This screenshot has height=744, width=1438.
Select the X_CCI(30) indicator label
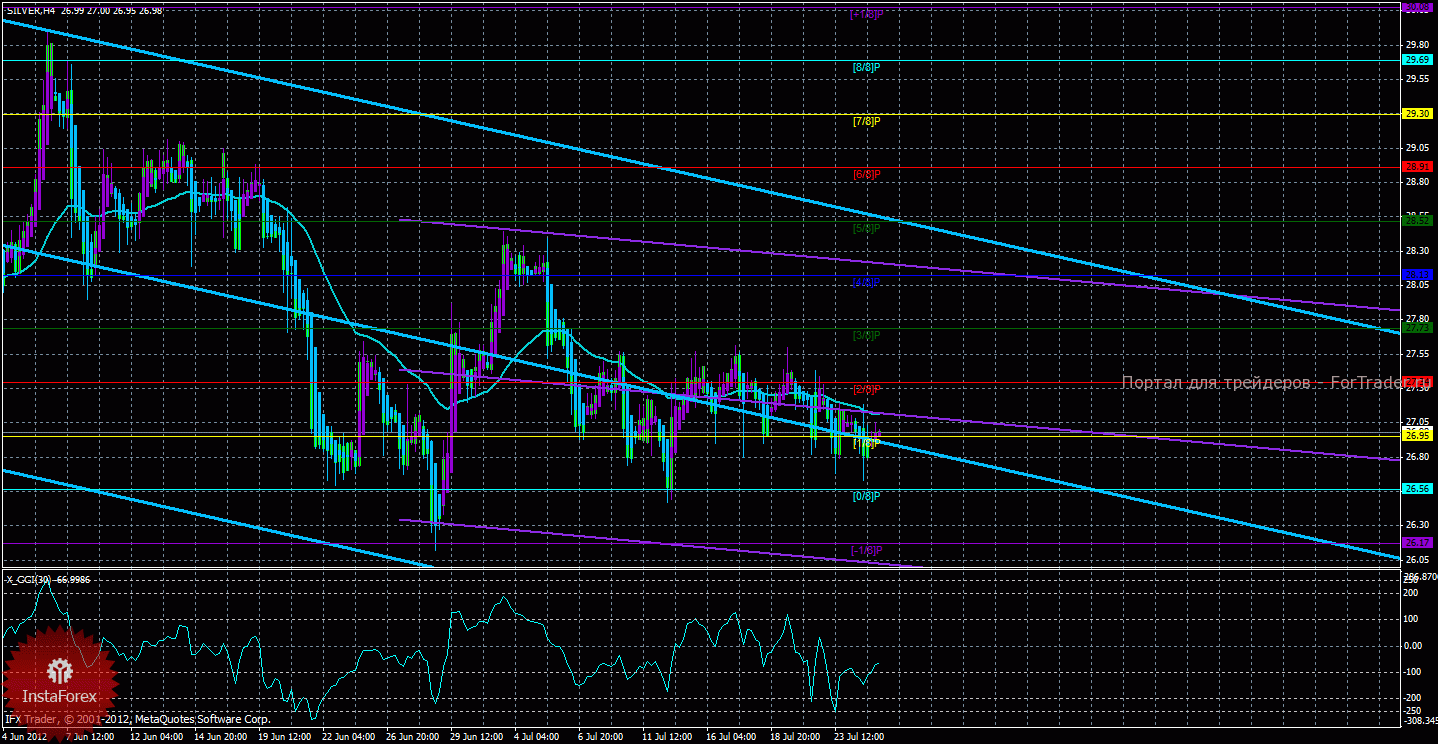tap(46, 579)
